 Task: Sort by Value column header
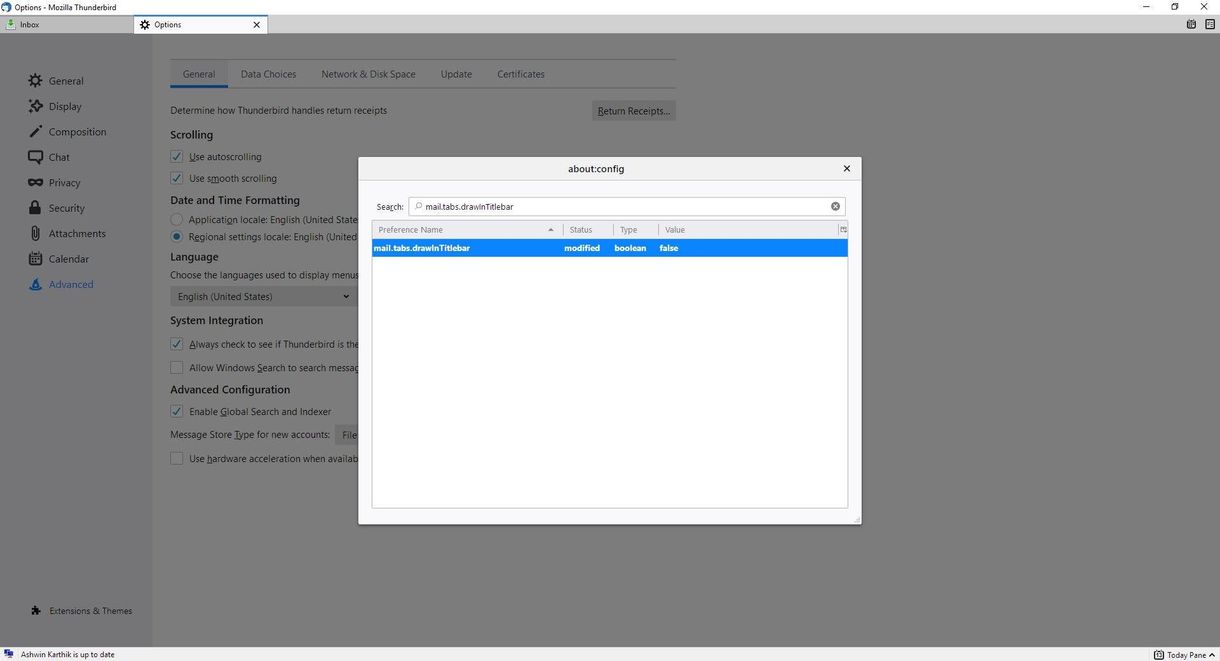[748, 230]
